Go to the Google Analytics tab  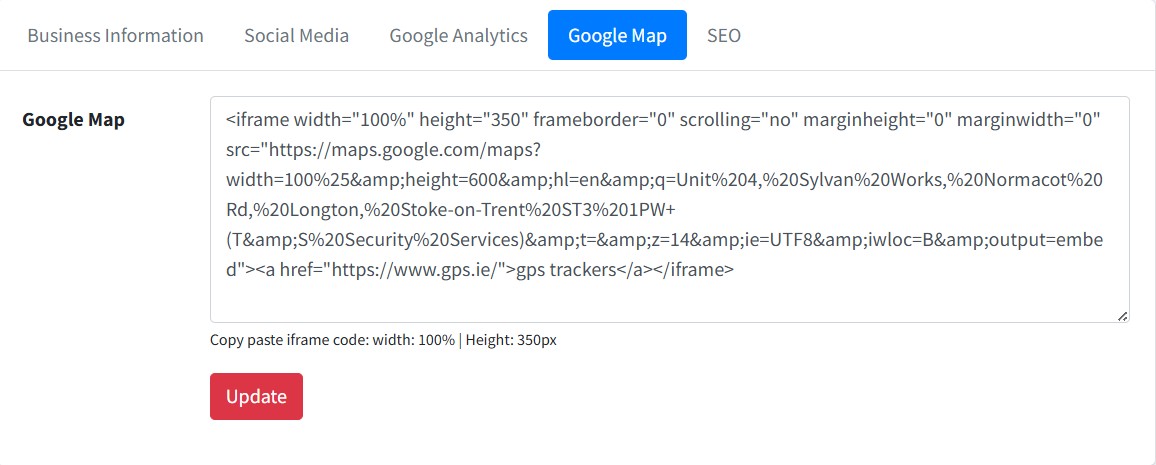458,35
